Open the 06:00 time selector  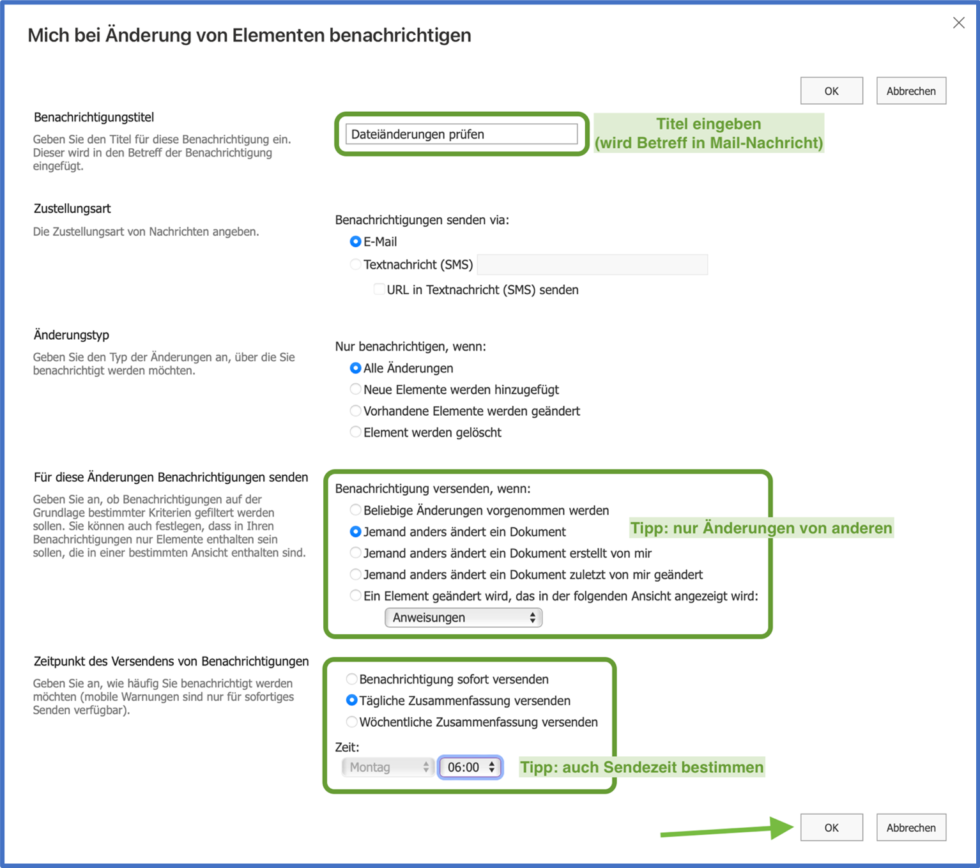pos(470,767)
